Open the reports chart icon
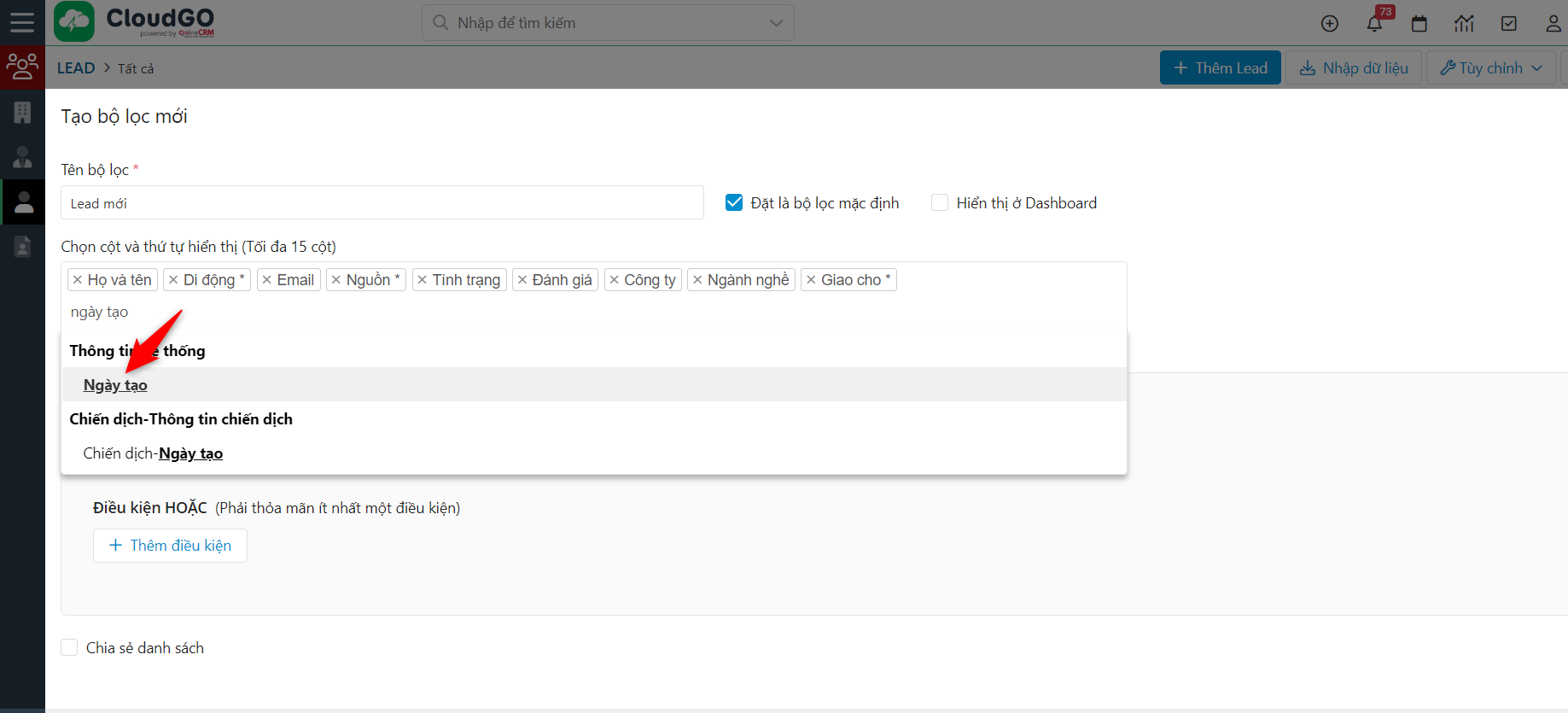The height and width of the screenshot is (713, 1568). point(1464,24)
